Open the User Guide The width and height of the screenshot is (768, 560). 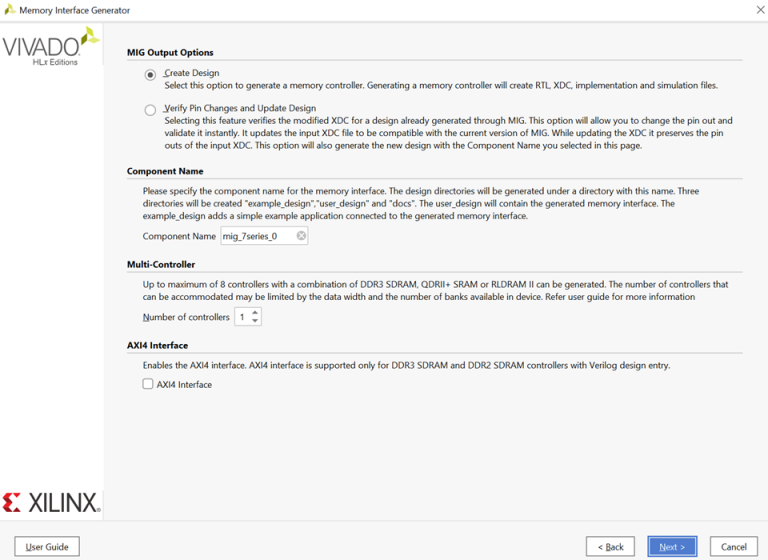47,547
